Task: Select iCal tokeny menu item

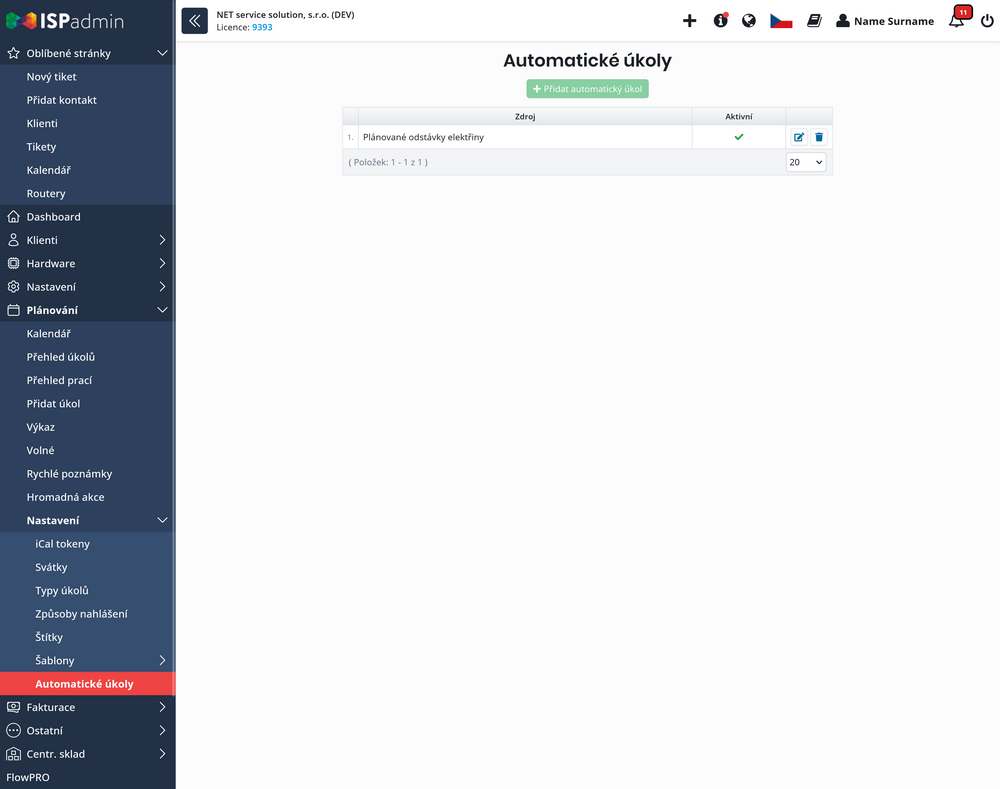Action: click(x=62, y=544)
